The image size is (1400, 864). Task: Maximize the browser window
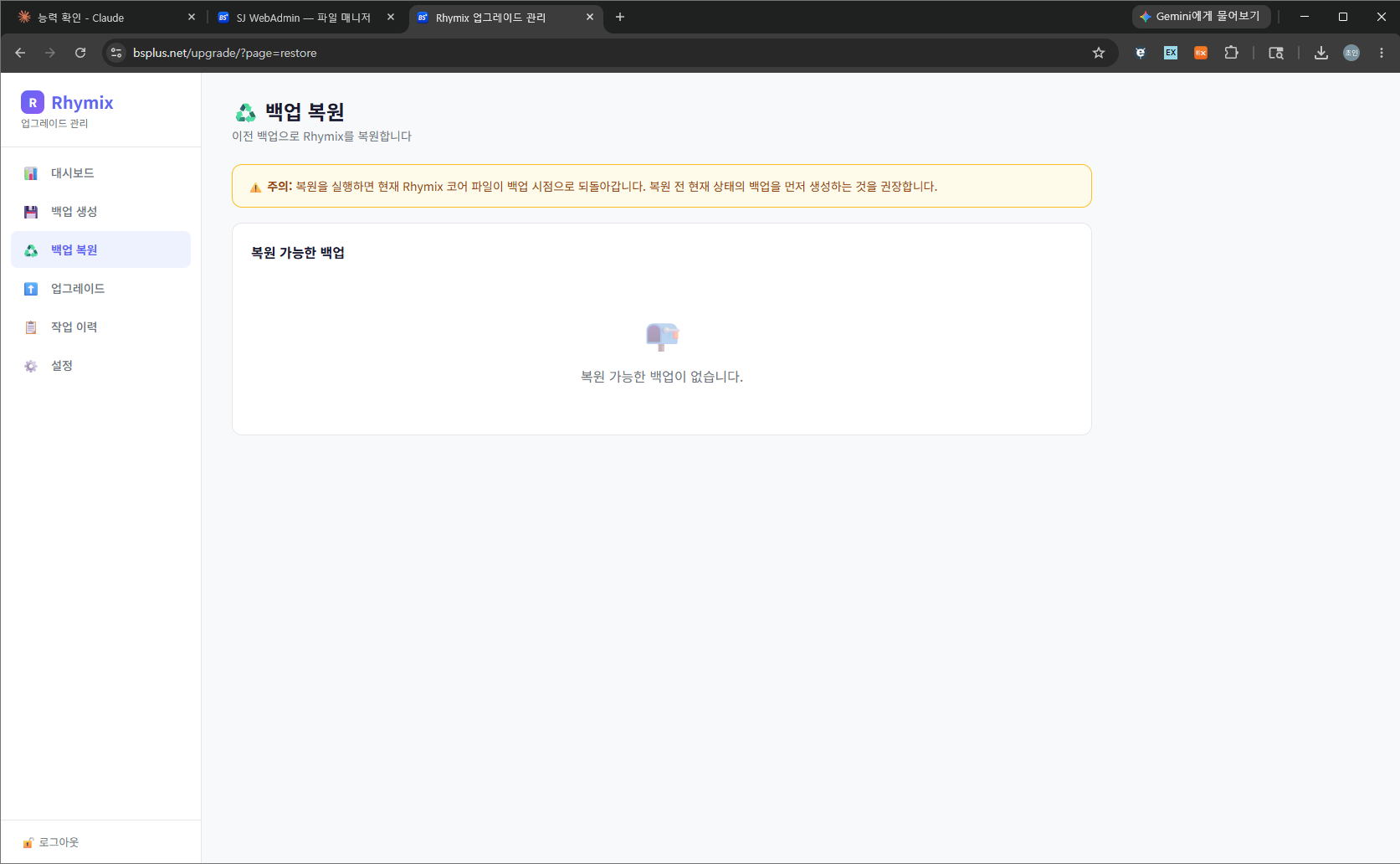tap(1343, 17)
